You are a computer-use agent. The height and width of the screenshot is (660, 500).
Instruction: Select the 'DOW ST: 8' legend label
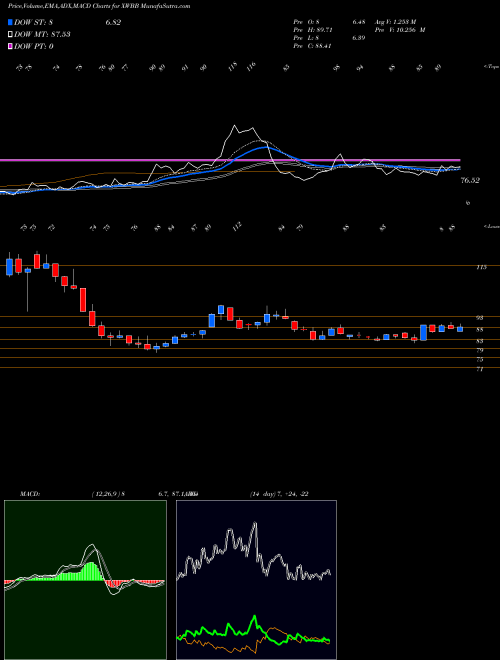pos(34,23)
